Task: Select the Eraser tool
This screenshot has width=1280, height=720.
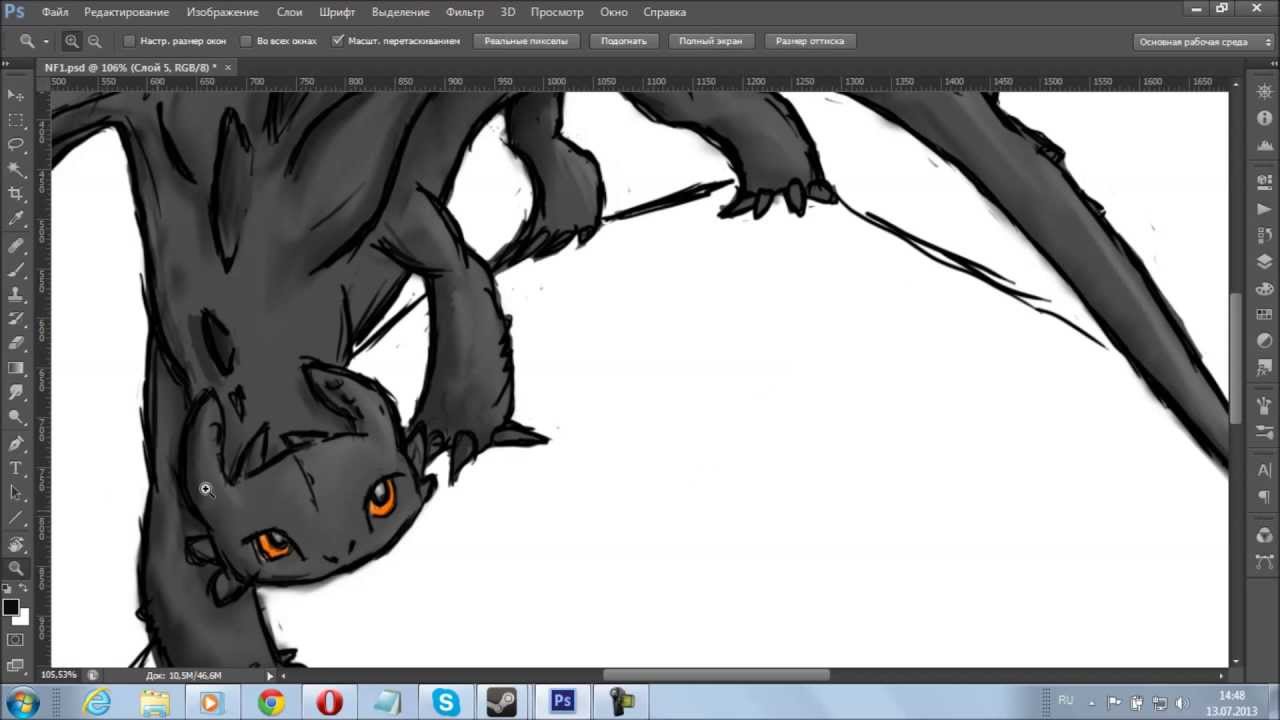Action: (16, 343)
